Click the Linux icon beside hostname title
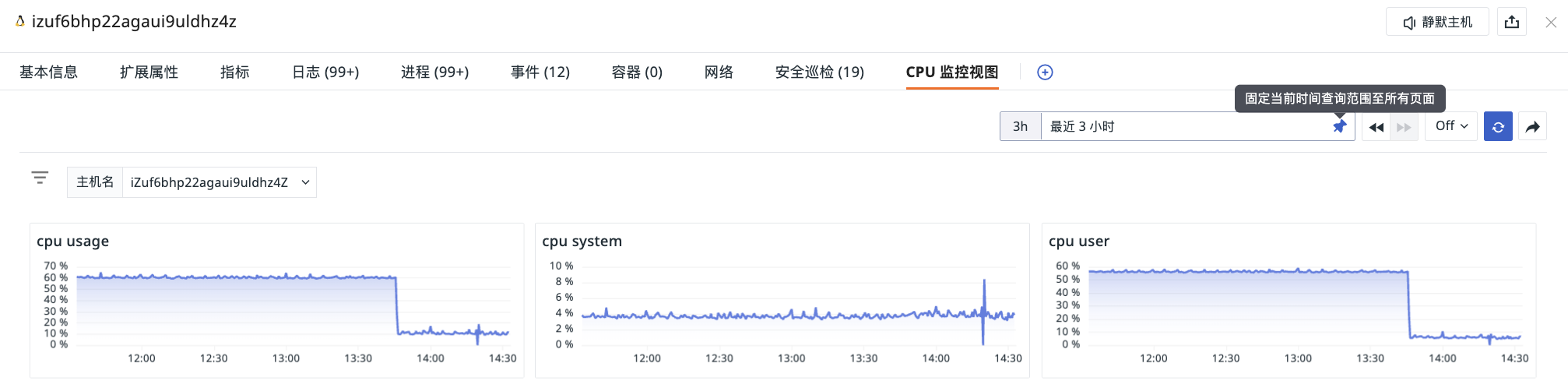The image size is (1568, 388). coord(20,22)
